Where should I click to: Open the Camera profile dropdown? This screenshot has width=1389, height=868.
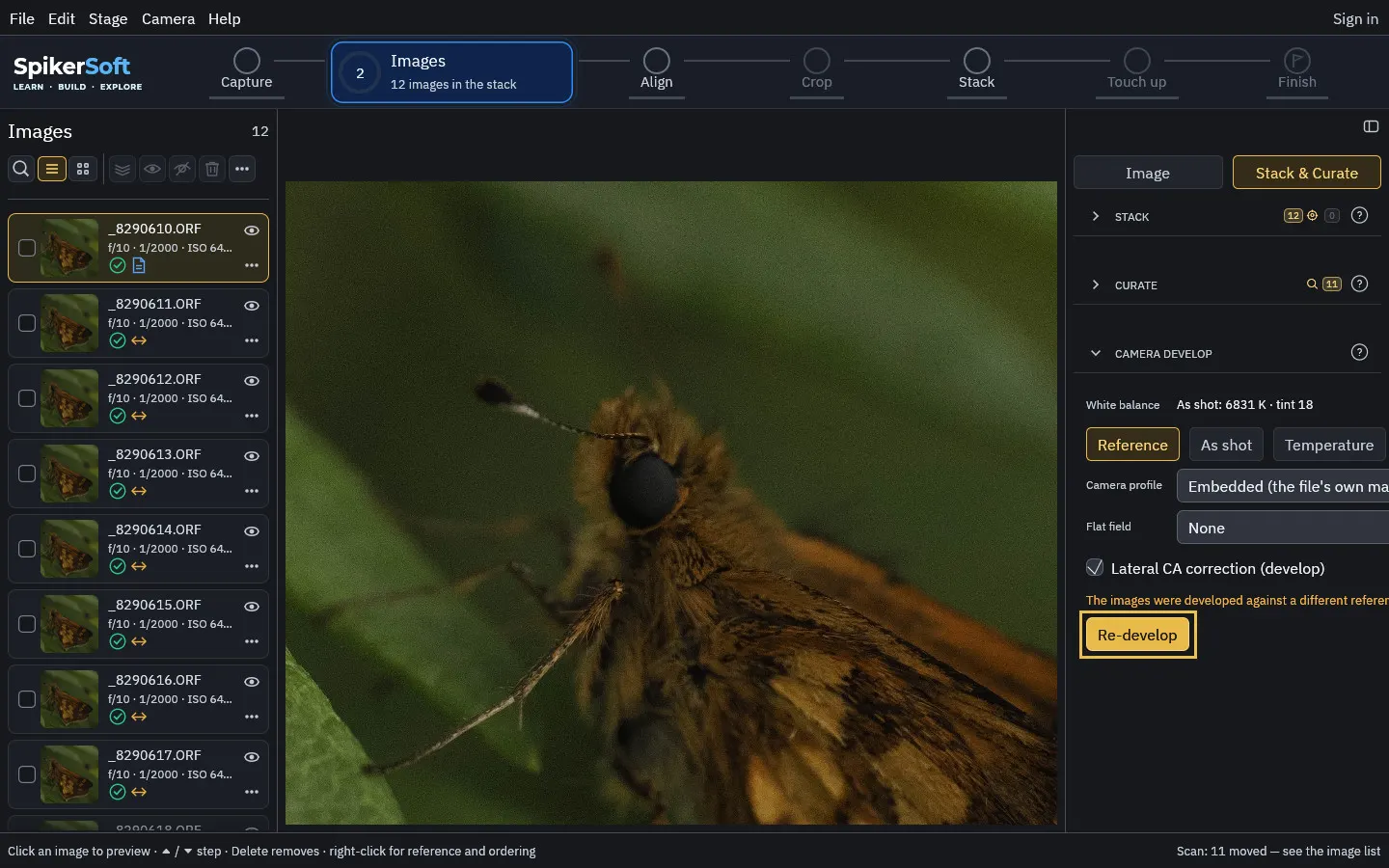tap(1283, 486)
